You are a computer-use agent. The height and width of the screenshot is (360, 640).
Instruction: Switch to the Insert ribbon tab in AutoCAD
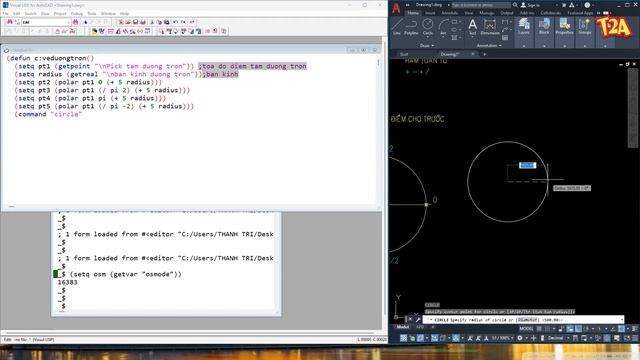pos(430,13)
